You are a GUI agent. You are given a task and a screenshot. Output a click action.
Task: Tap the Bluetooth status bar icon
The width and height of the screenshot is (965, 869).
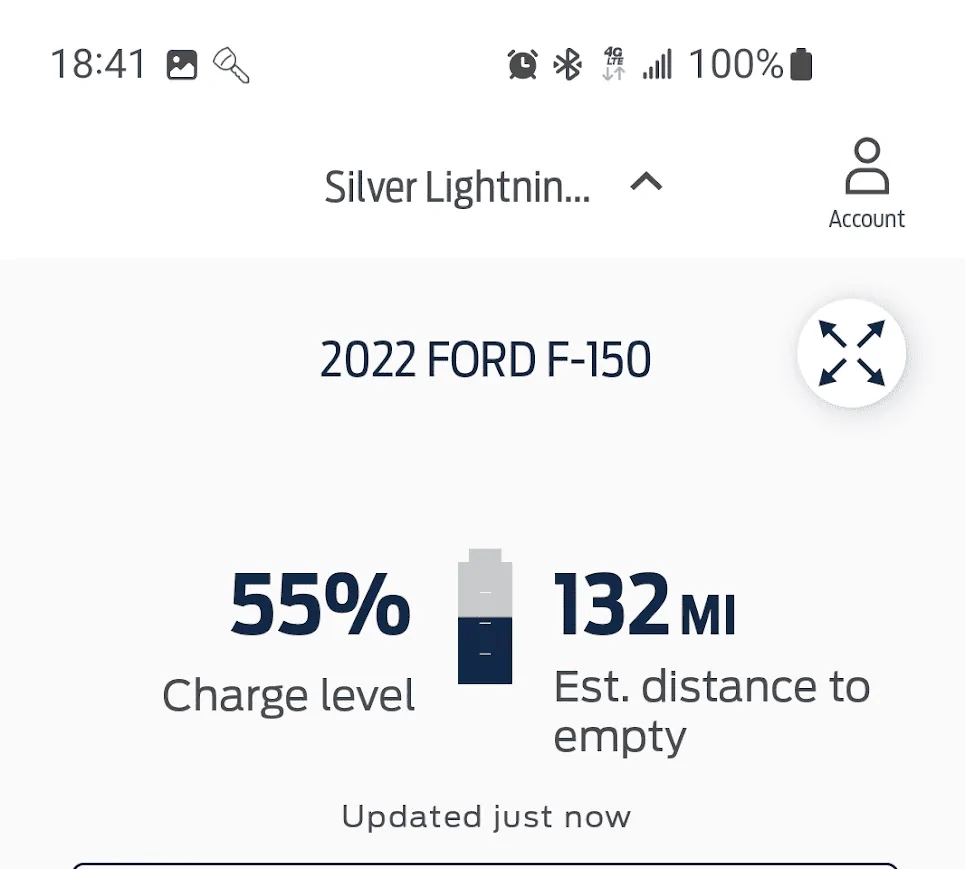coord(568,66)
